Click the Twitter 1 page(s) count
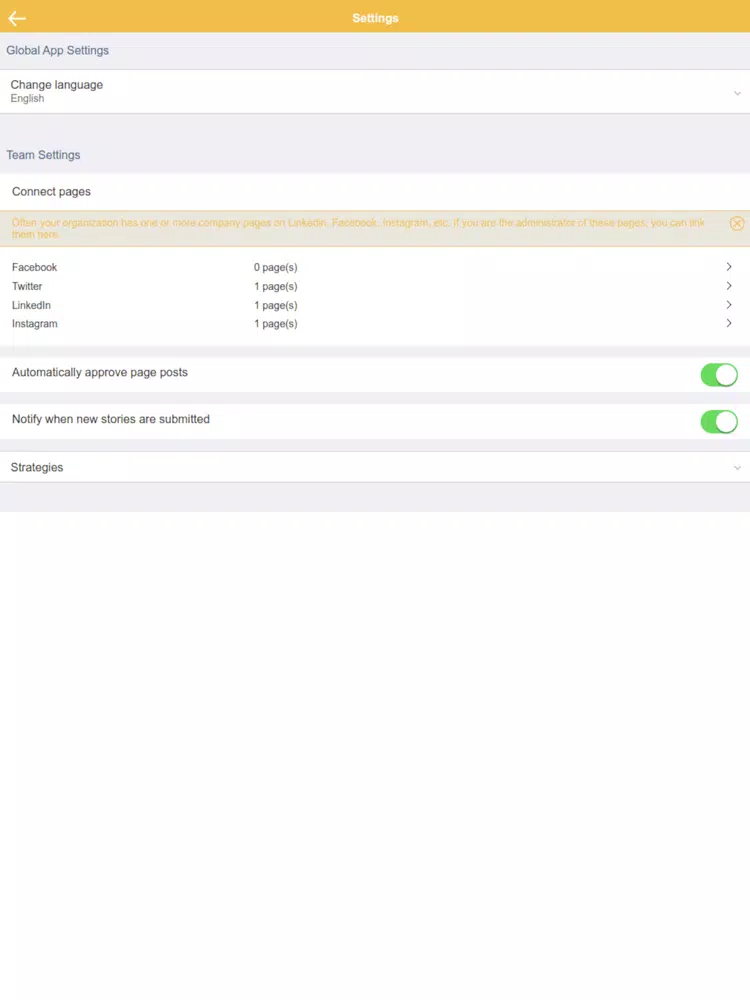Screen dimensions: 750x1000 point(276,286)
